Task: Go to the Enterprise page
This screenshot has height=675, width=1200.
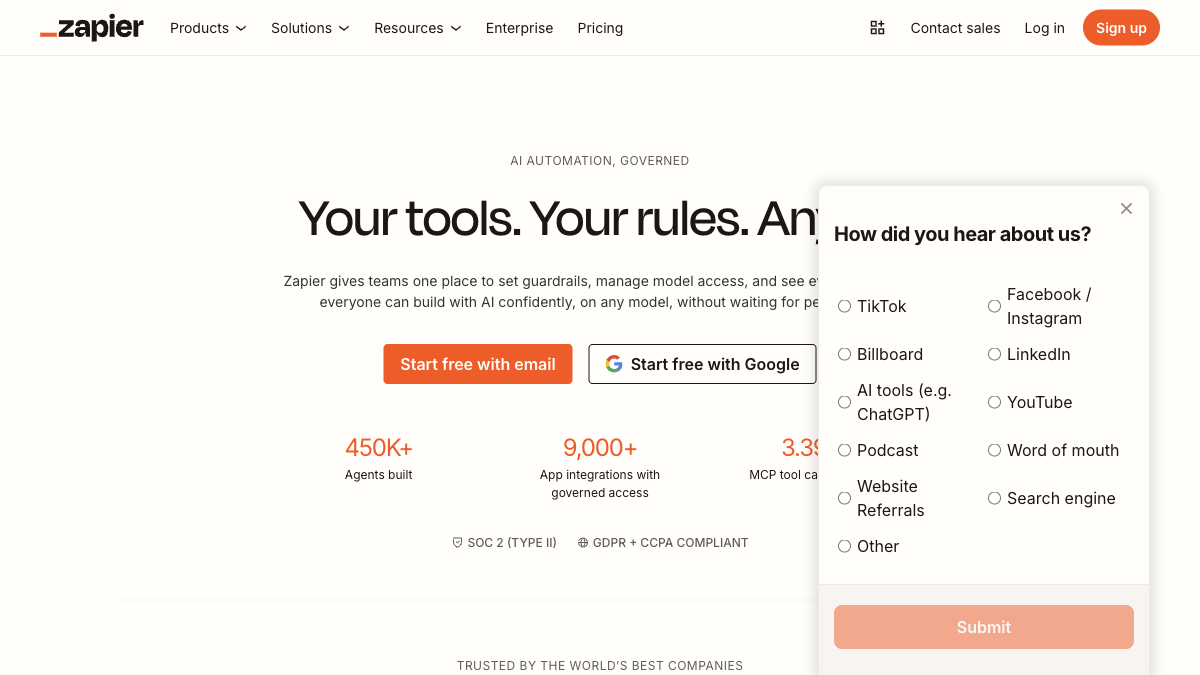Action: click(519, 28)
